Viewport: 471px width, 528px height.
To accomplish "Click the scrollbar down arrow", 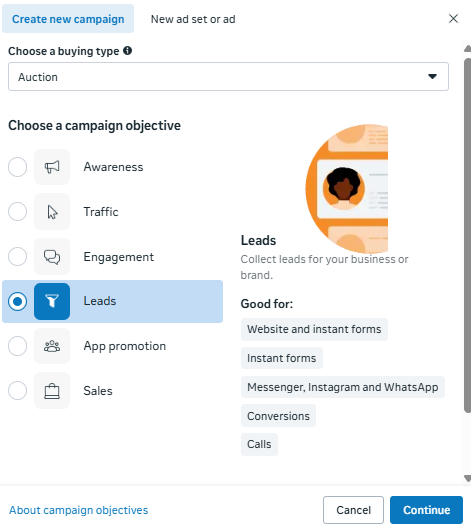I will click(467, 478).
